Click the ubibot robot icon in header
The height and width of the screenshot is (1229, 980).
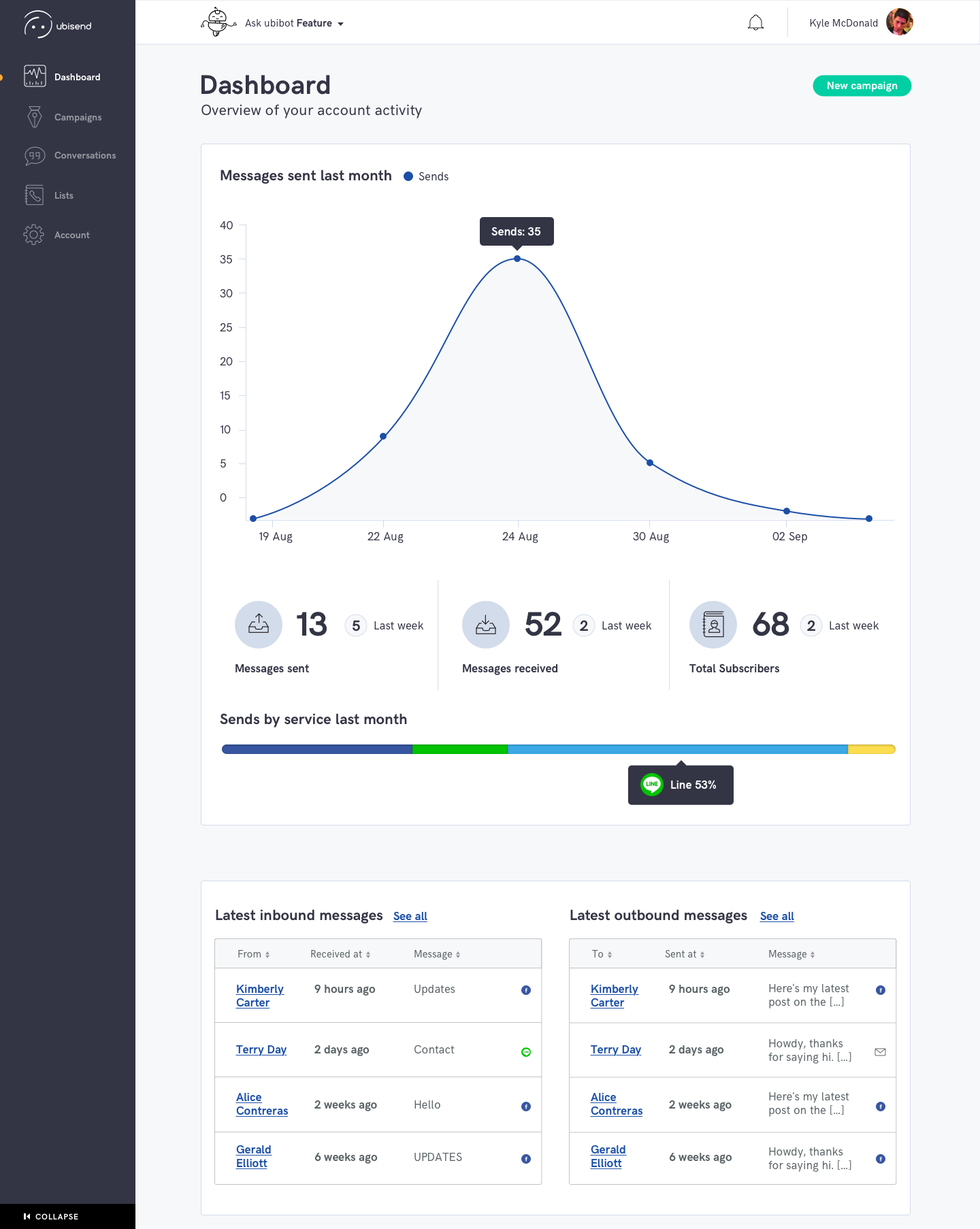point(218,22)
